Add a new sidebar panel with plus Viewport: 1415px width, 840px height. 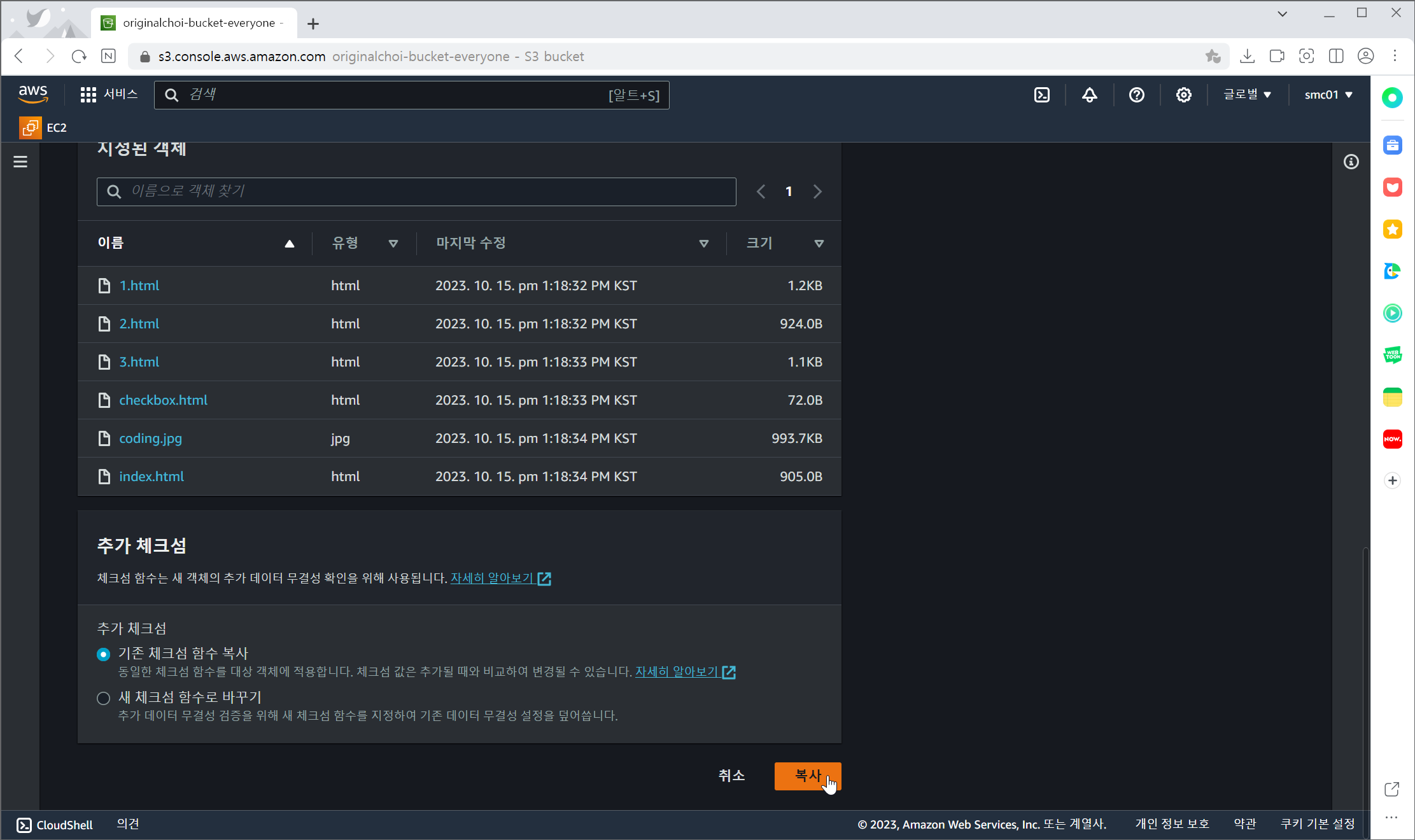pos(1393,480)
